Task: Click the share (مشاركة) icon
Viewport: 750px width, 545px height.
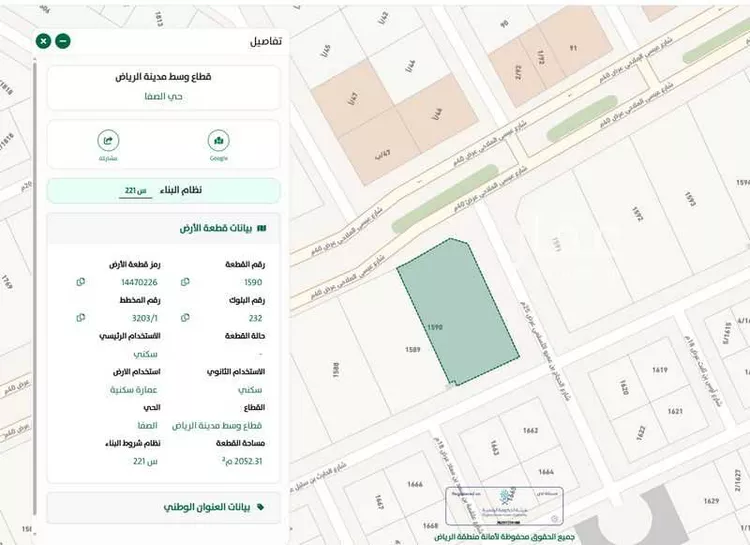Action: [x=108, y=141]
